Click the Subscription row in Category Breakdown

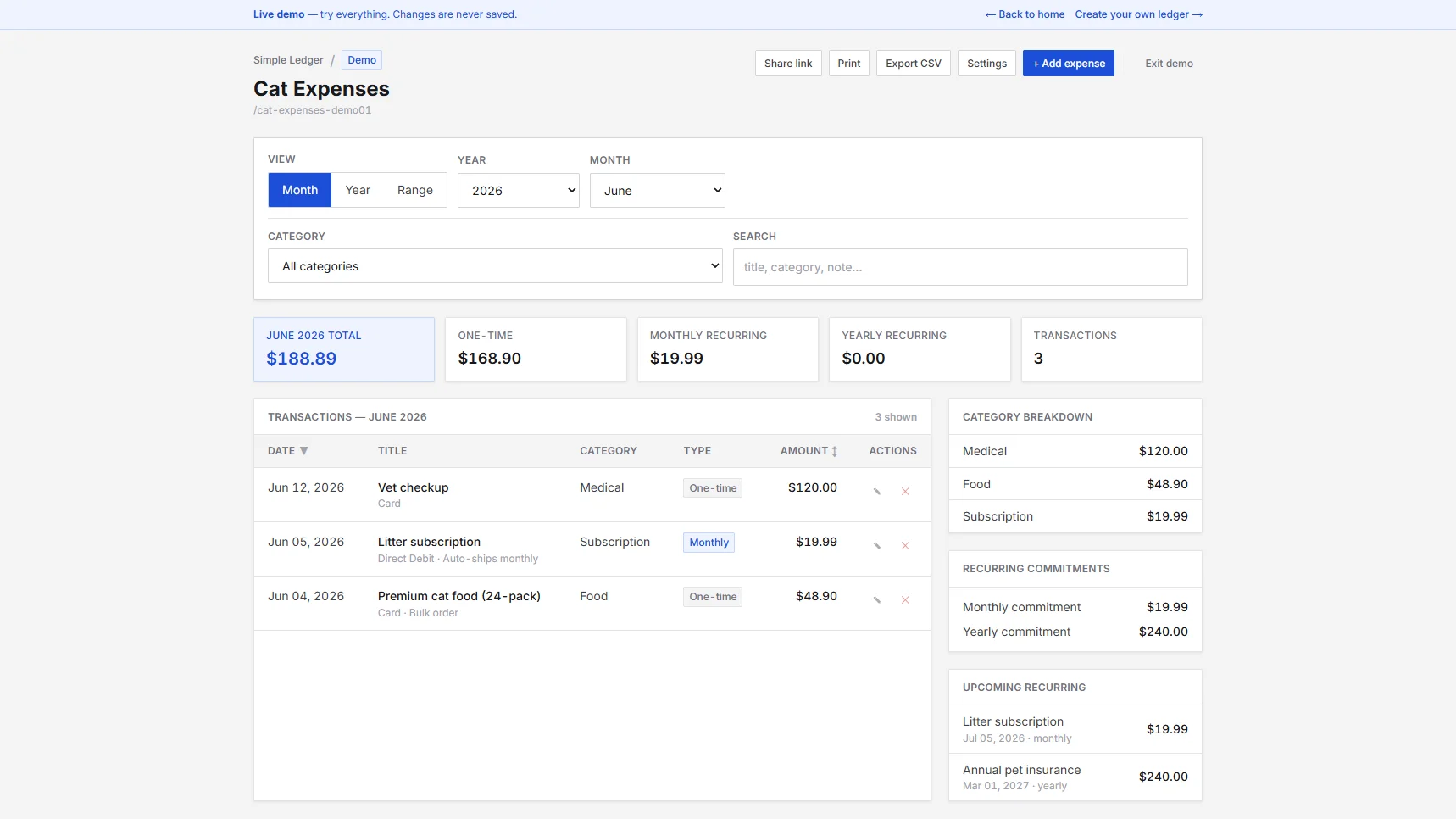[1075, 516]
